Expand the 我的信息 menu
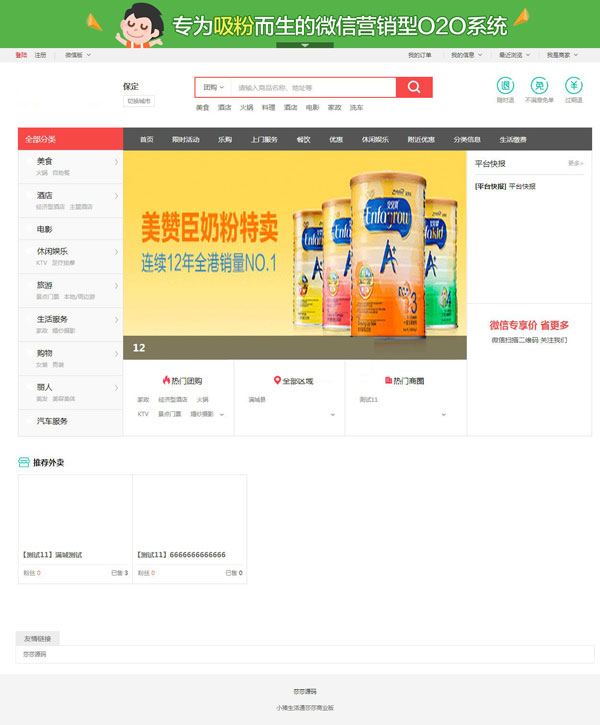Viewport: 600px width, 725px height. point(467,55)
